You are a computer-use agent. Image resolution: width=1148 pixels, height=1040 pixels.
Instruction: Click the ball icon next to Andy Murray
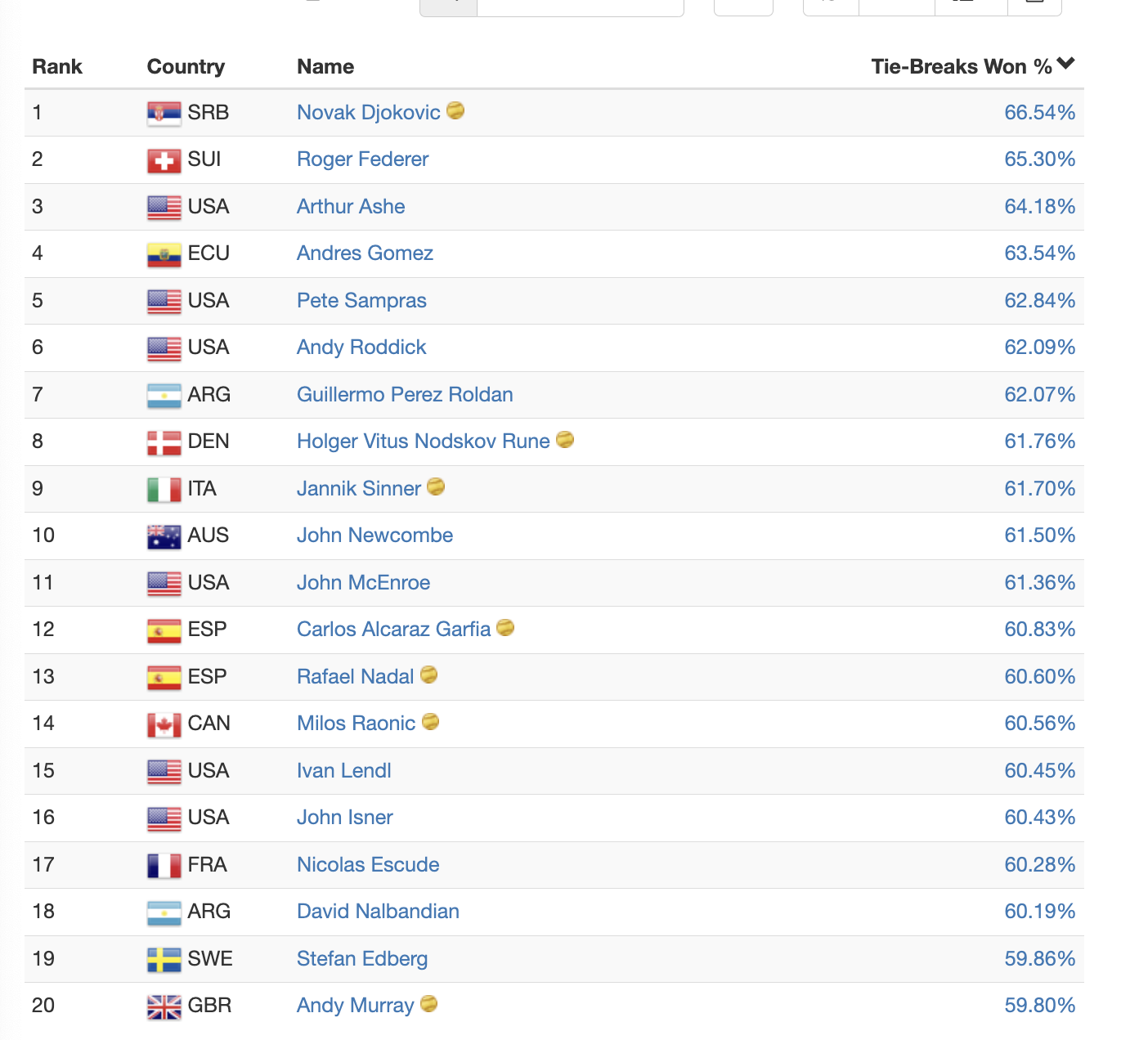[428, 1003]
